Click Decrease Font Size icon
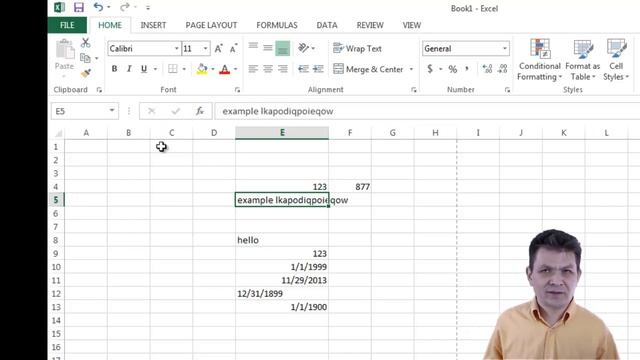The image size is (640, 360). (233, 49)
